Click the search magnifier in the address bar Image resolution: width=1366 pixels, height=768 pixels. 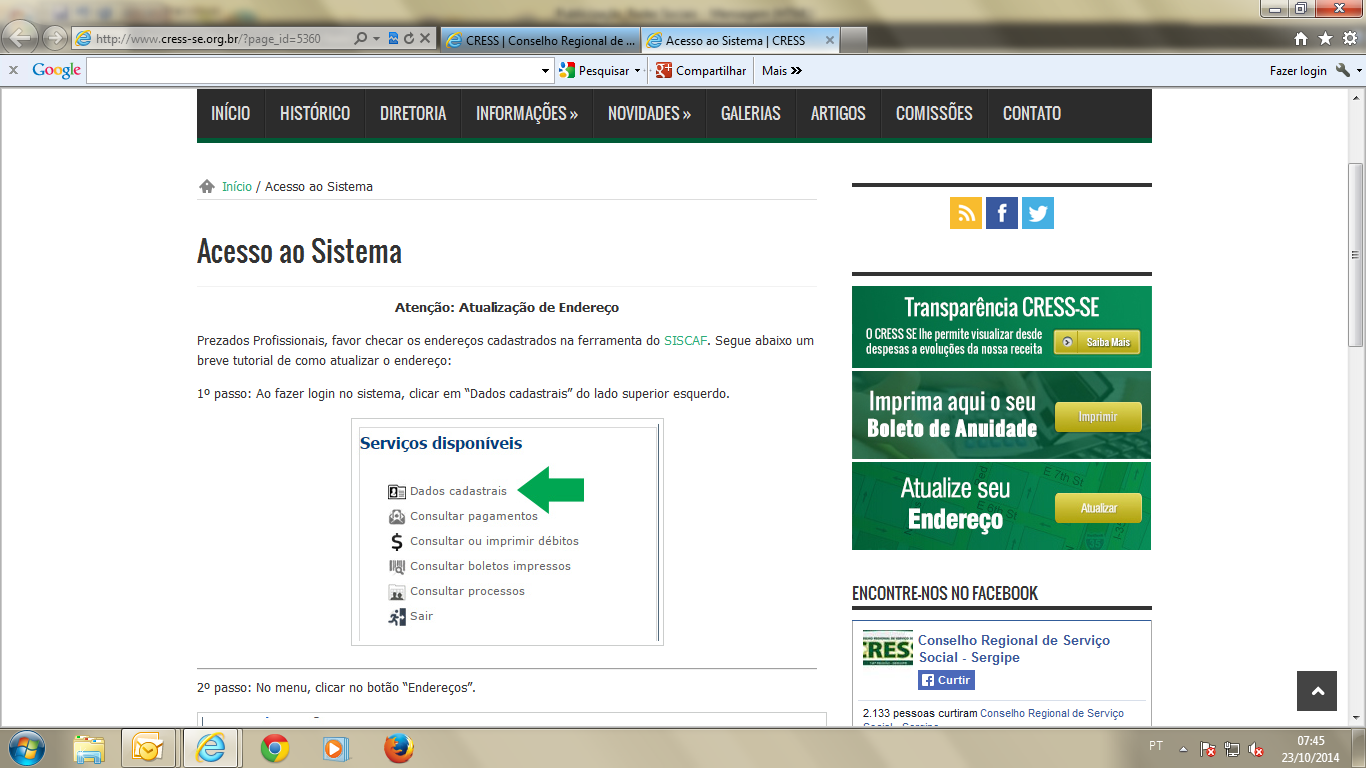[361, 39]
